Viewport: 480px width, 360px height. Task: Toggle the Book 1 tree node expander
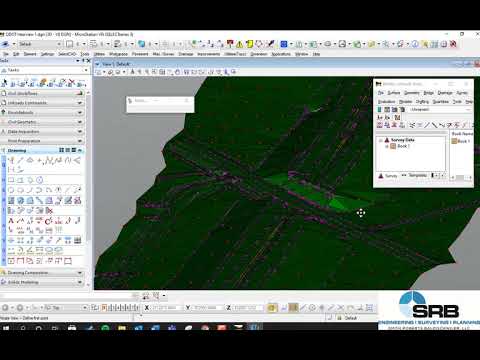tap(387, 146)
